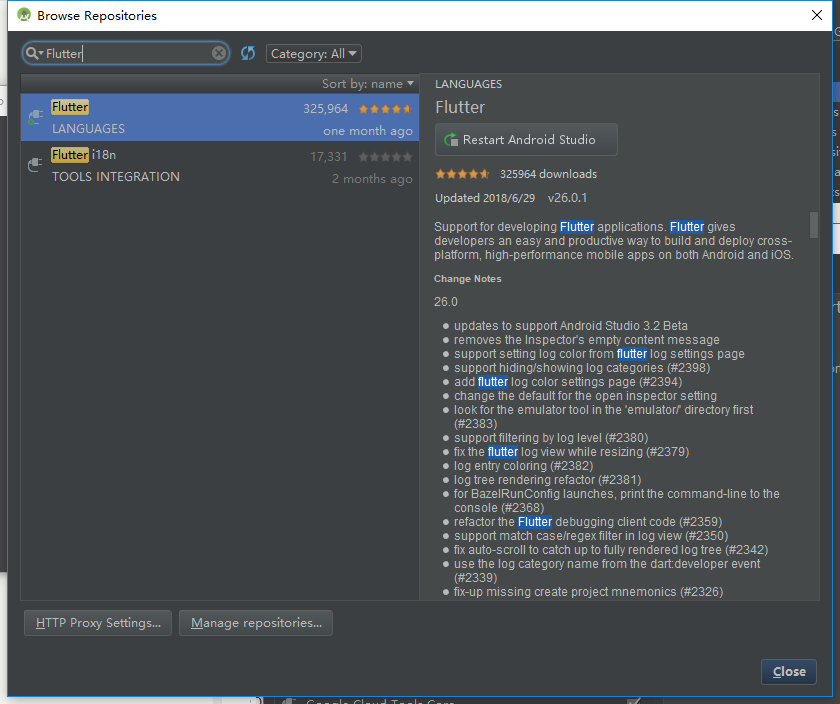Click the Flutter i18n star rating
The image size is (840, 704).
pos(385,156)
